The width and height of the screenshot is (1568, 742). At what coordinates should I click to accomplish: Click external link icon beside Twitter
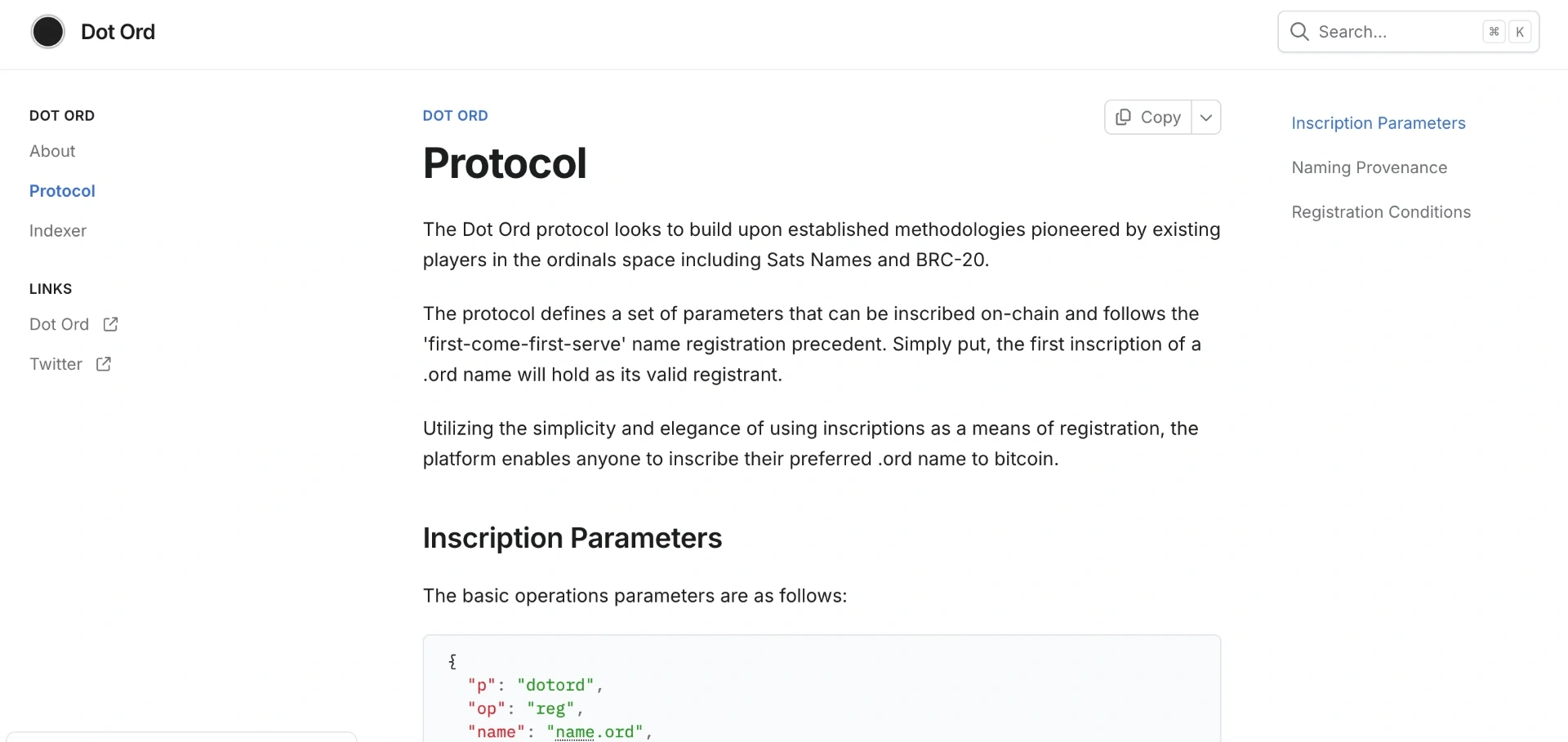coord(104,364)
